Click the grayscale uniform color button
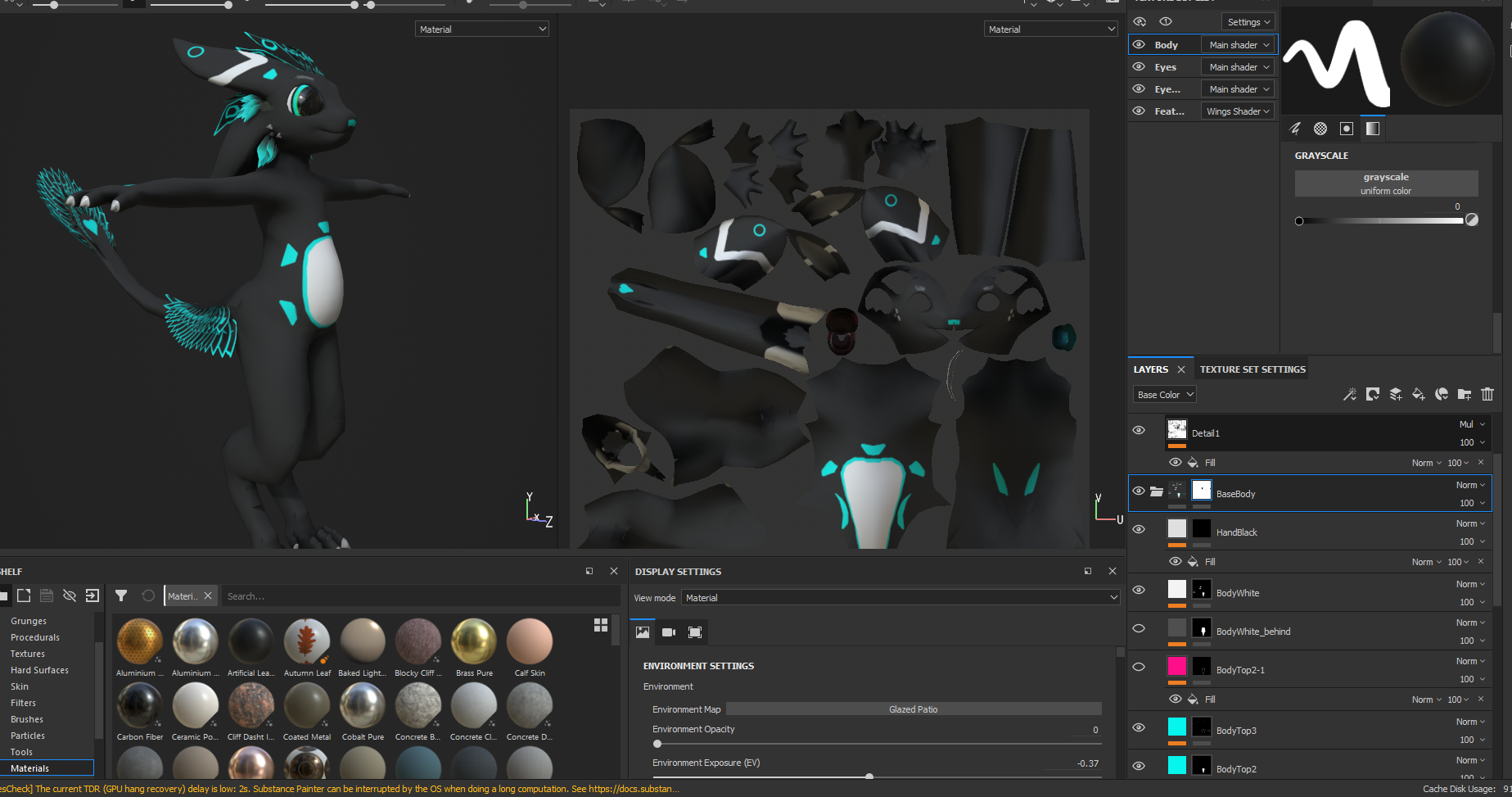The width and height of the screenshot is (1512, 797). 1386,183
